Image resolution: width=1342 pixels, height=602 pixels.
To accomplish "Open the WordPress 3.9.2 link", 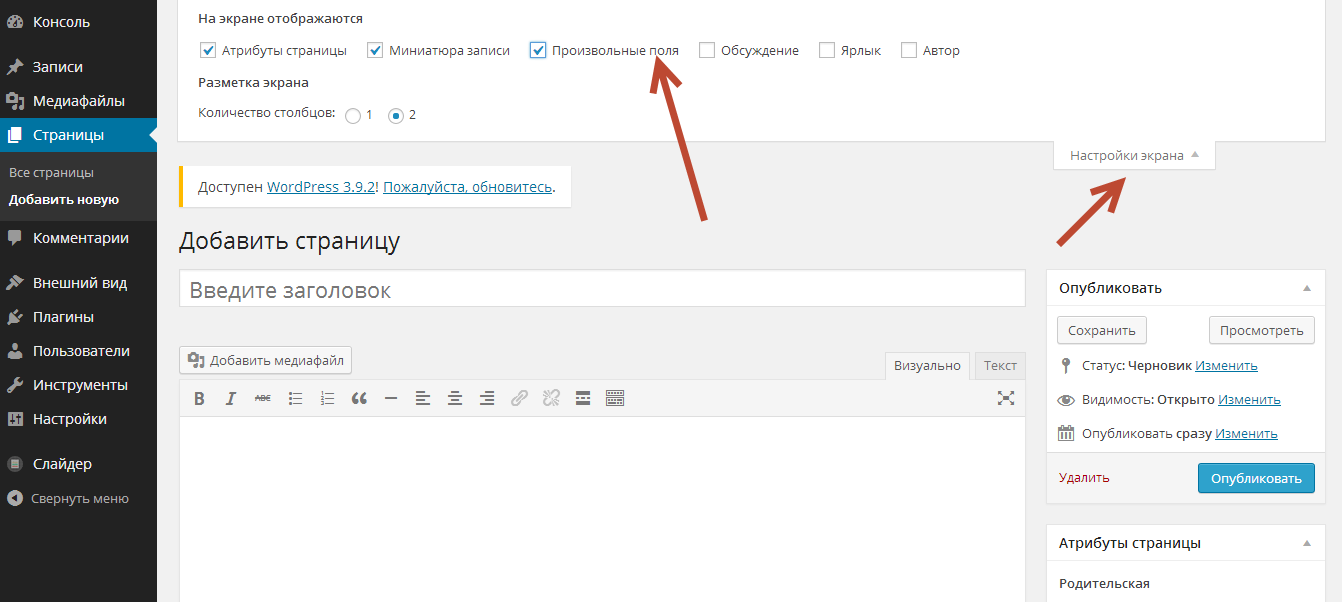I will (x=321, y=187).
